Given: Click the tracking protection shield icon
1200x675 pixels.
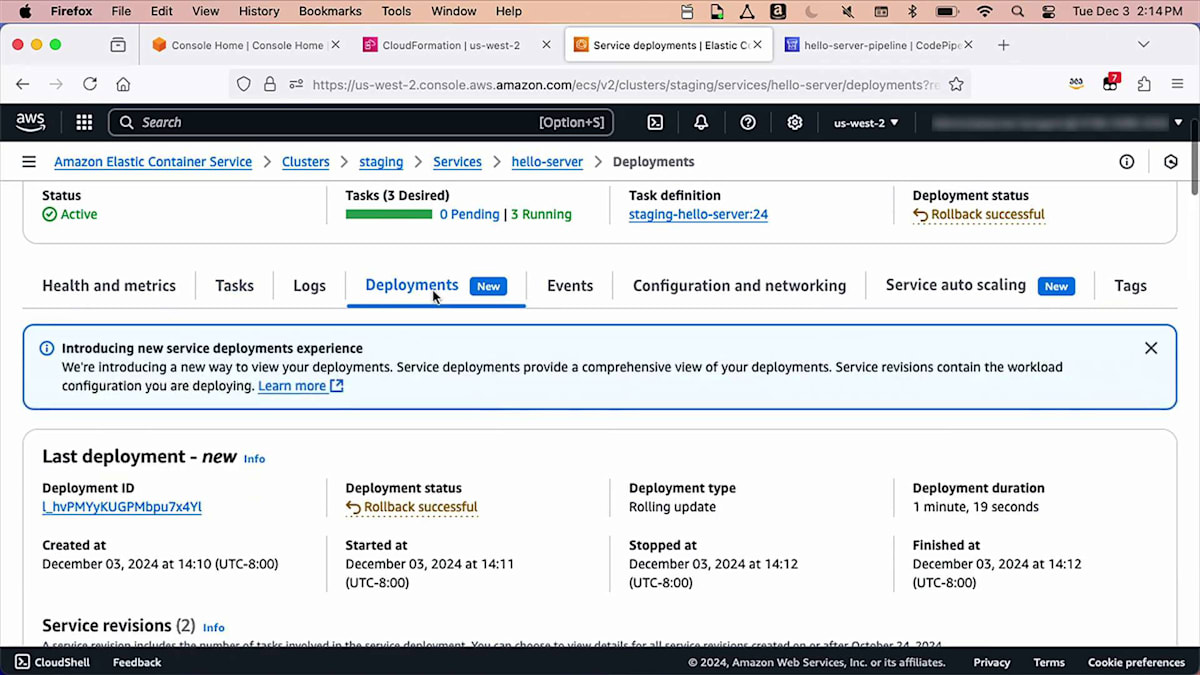Looking at the screenshot, I should click(x=244, y=85).
